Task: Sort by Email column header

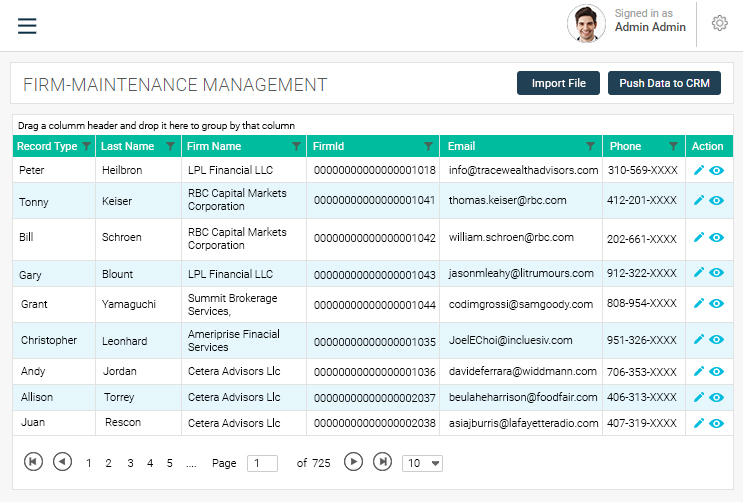Action: [x=462, y=146]
